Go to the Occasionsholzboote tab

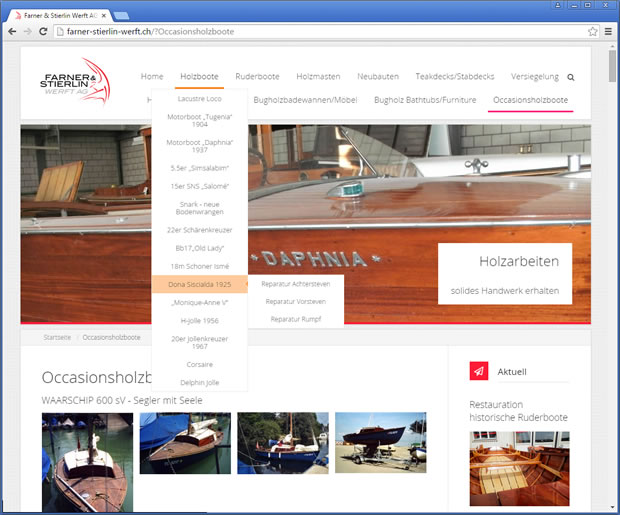tap(530, 101)
